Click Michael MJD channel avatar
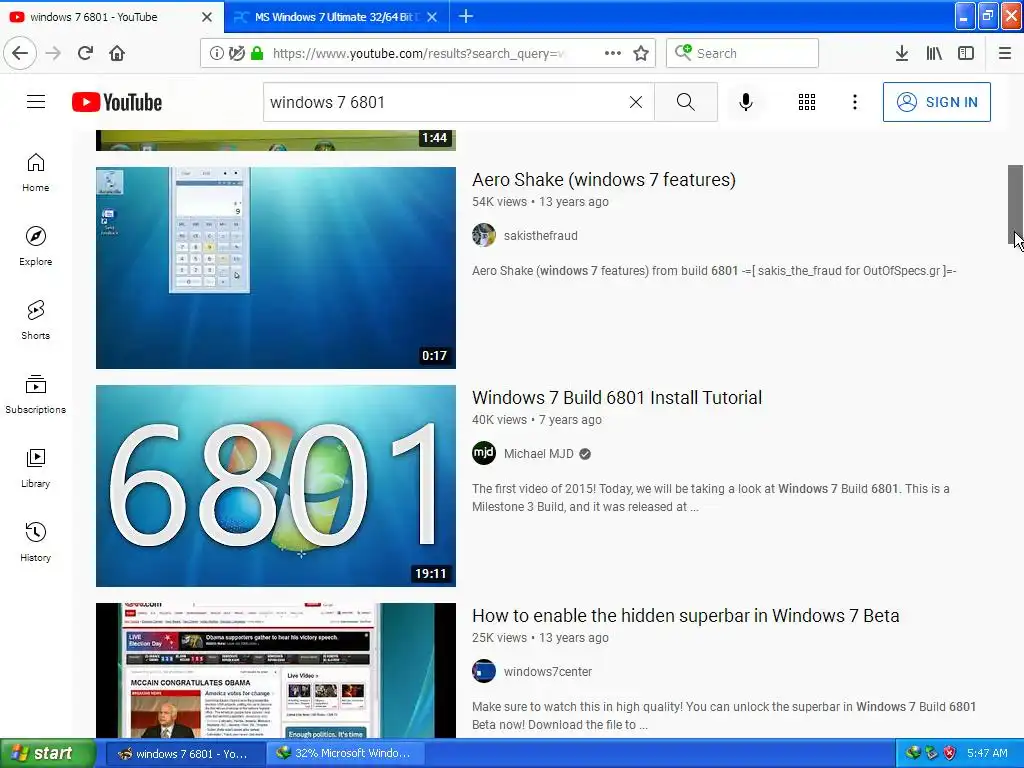This screenshot has height=768, width=1024. coord(484,453)
